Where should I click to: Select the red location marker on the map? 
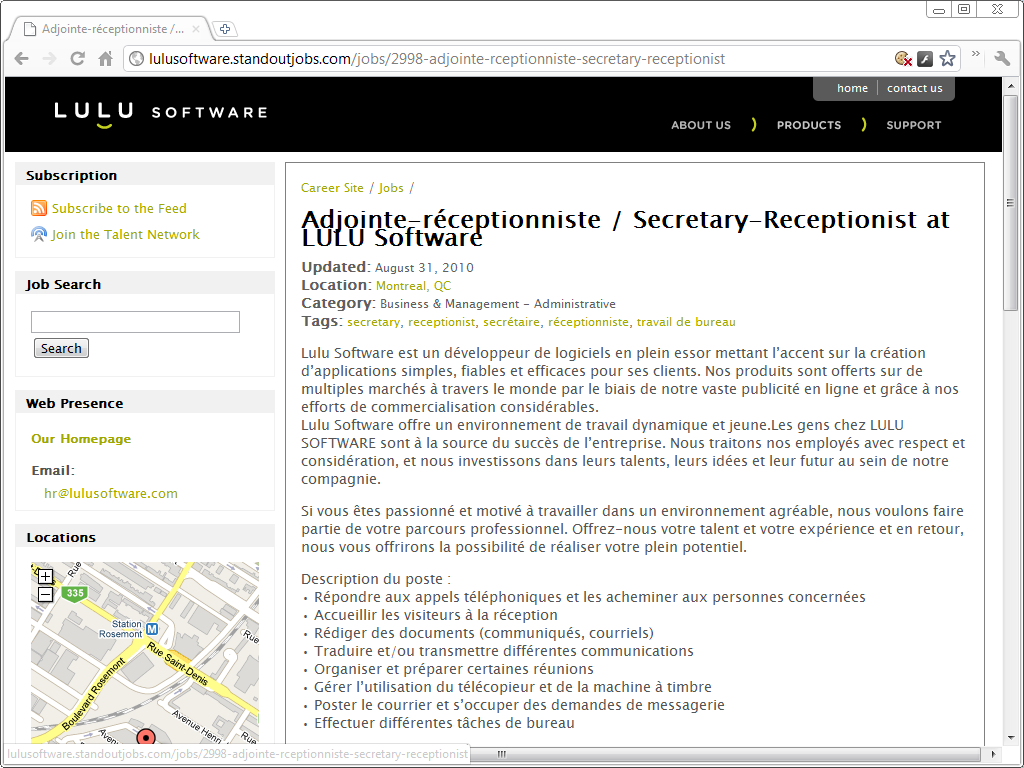pos(146,736)
